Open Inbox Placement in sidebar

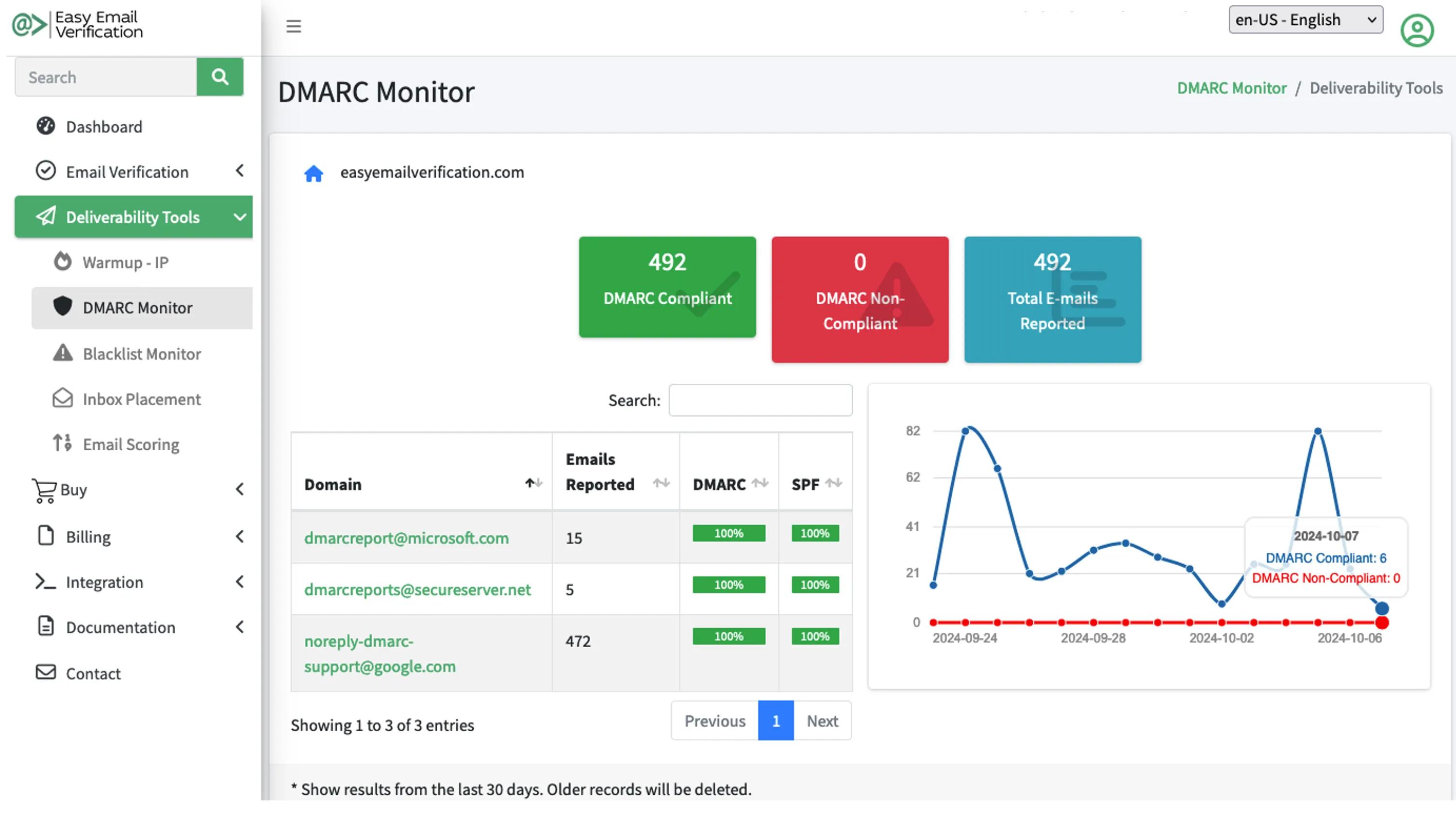pyautogui.click(x=142, y=399)
